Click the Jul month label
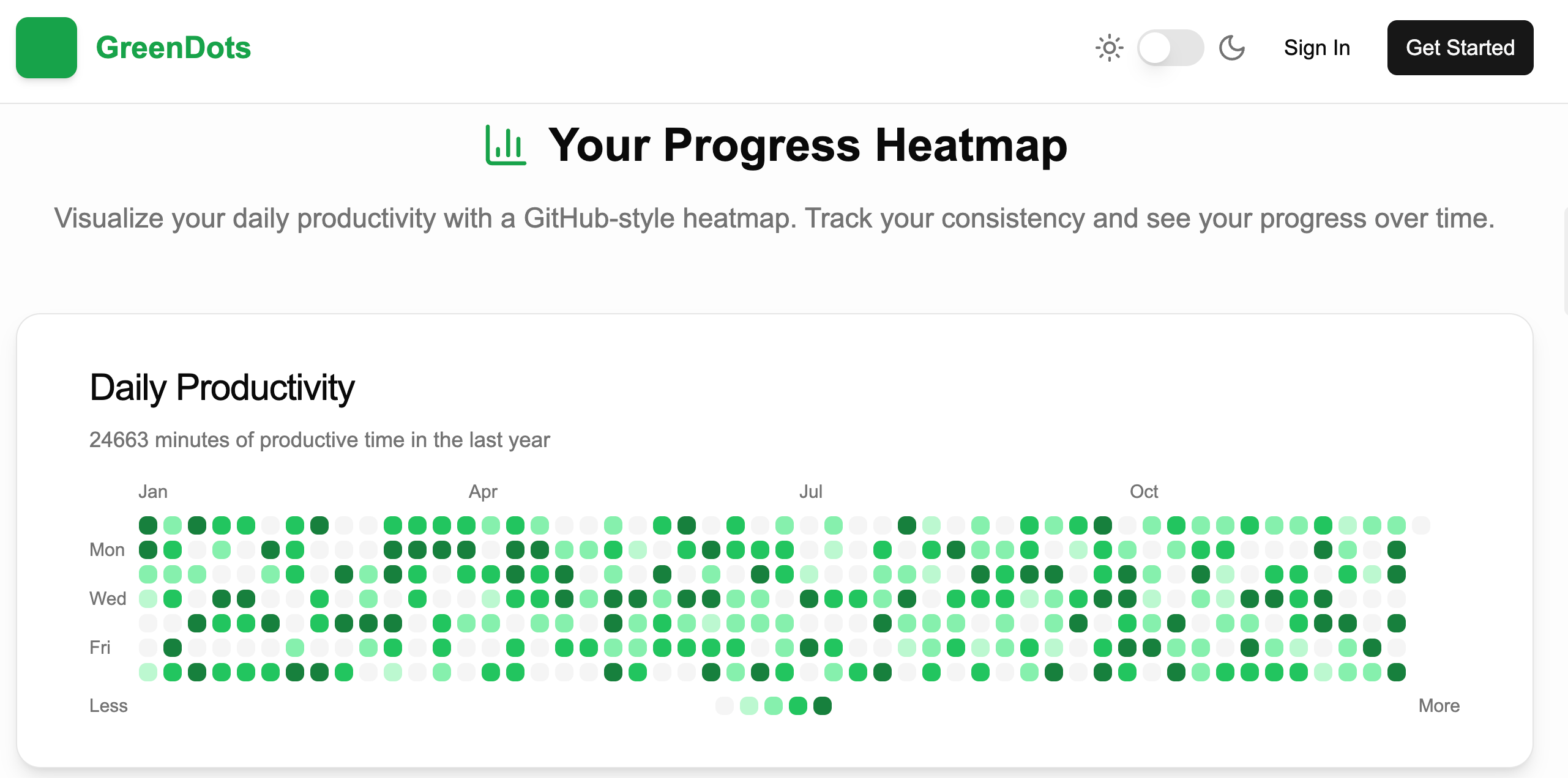Screen dimensions: 1568x778 811,492
